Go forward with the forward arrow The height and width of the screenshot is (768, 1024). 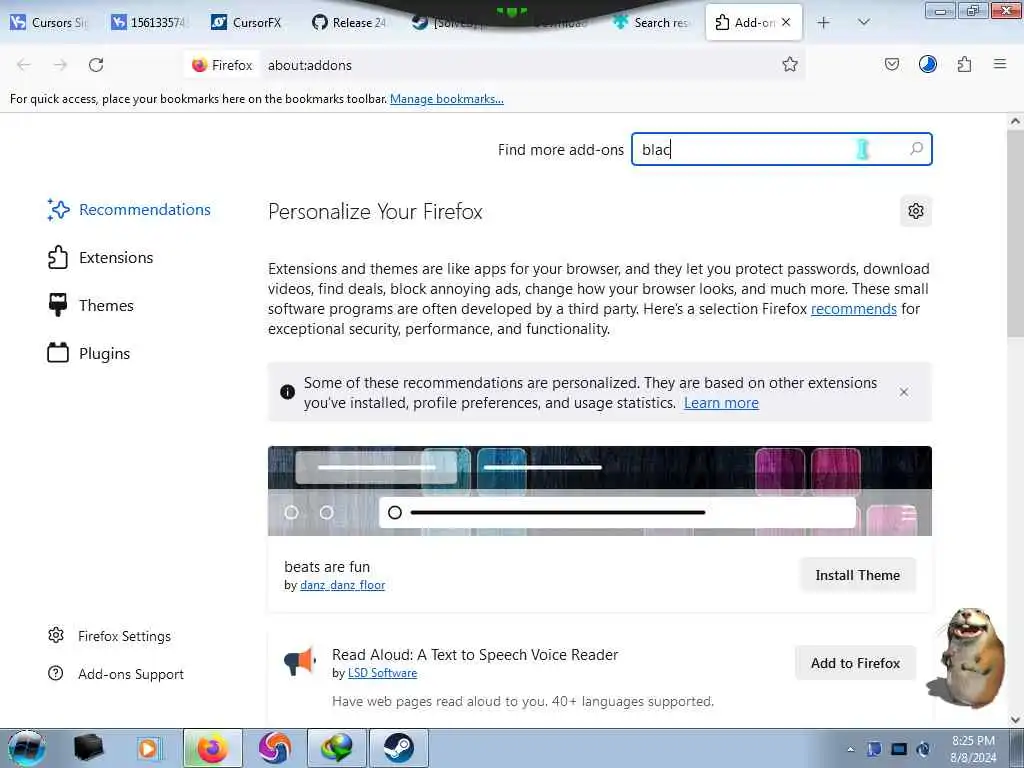click(x=60, y=65)
